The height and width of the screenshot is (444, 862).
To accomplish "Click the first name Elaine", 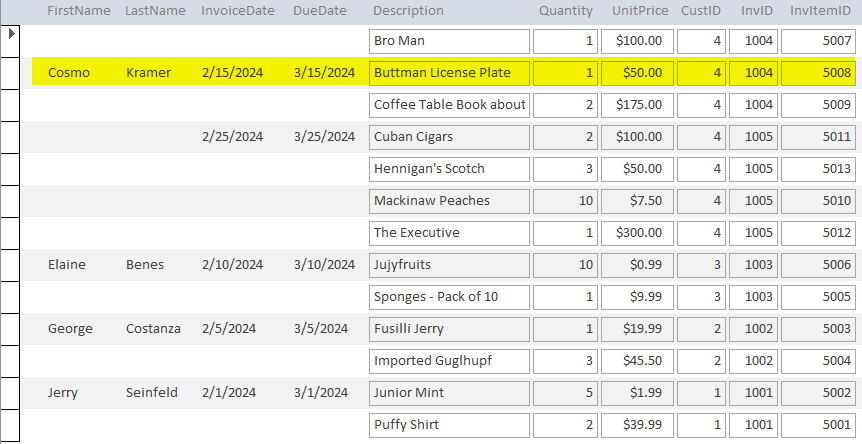I will [x=67, y=265].
